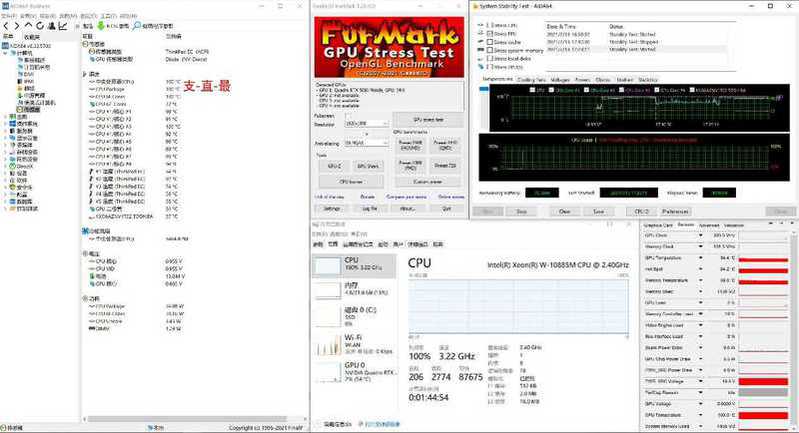
Task: Switch to the Advanced tab in GPU-Z
Action: 709,225
